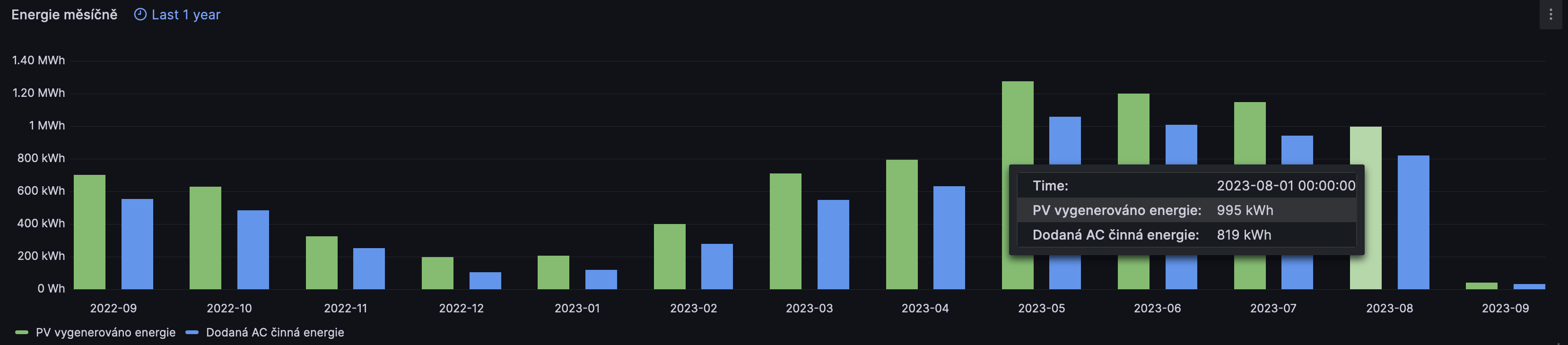Click the 2023-09 x-axis label
Viewport: 1568px width, 345px height.
[1505, 309]
